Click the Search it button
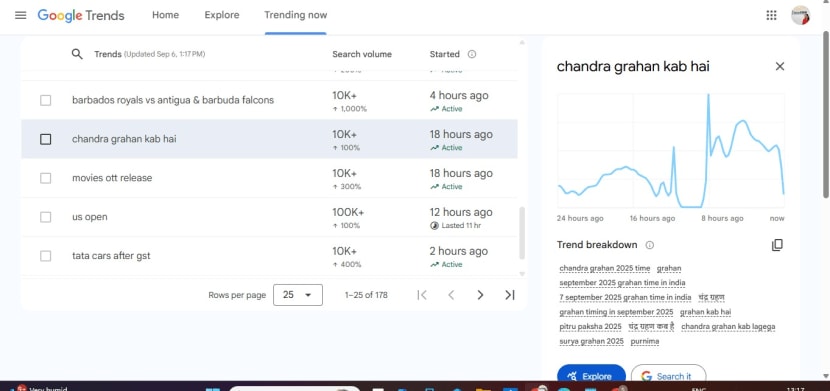The height and width of the screenshot is (391, 830). (x=669, y=376)
